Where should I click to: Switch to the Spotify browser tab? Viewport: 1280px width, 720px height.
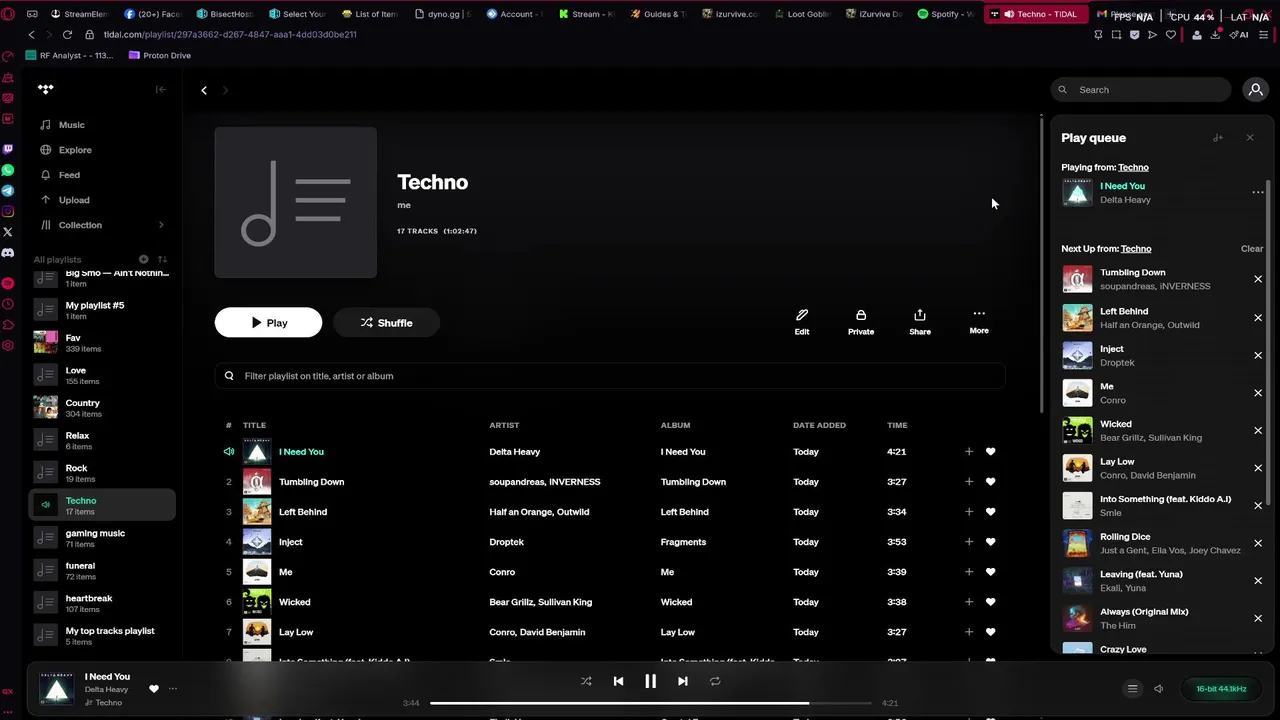(x=944, y=14)
